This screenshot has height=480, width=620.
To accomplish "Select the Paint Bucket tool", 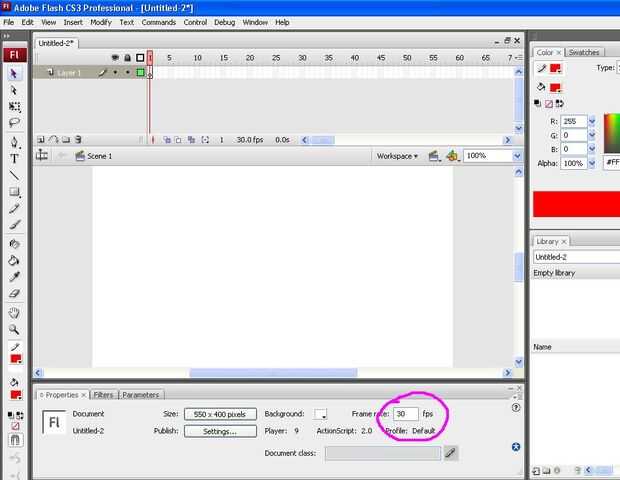I will tap(15, 261).
